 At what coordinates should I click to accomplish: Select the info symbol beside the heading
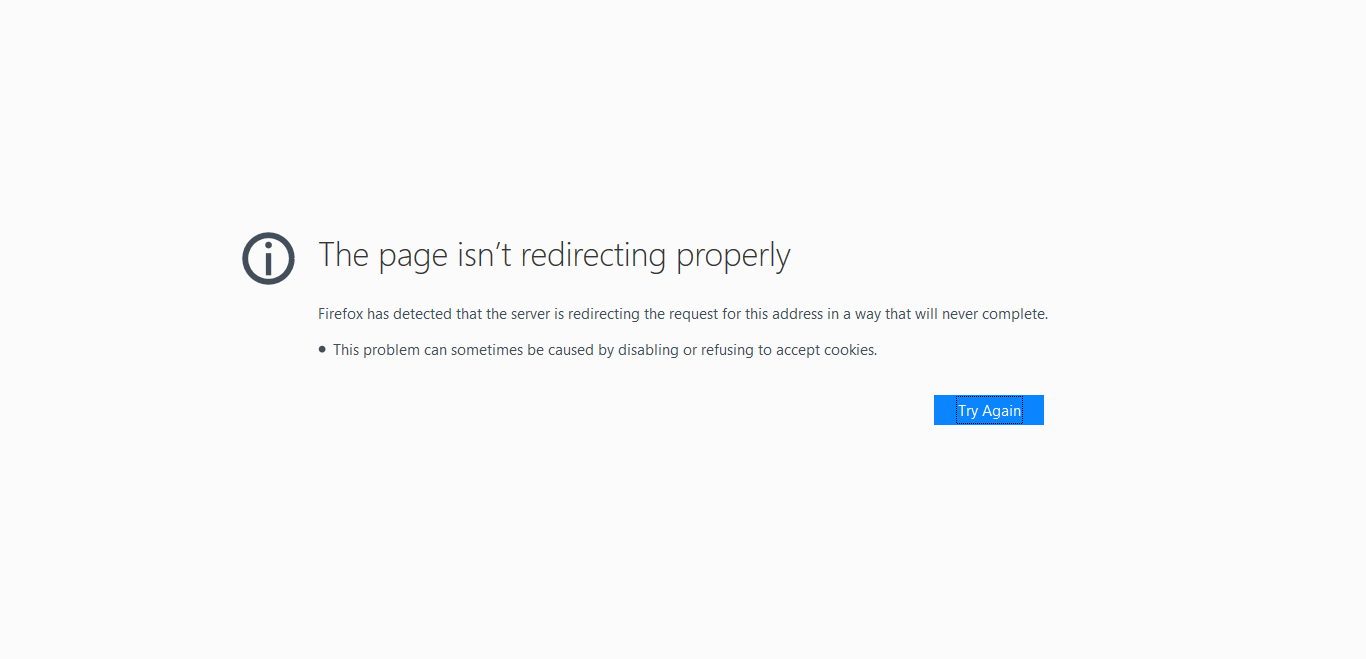pos(268,258)
